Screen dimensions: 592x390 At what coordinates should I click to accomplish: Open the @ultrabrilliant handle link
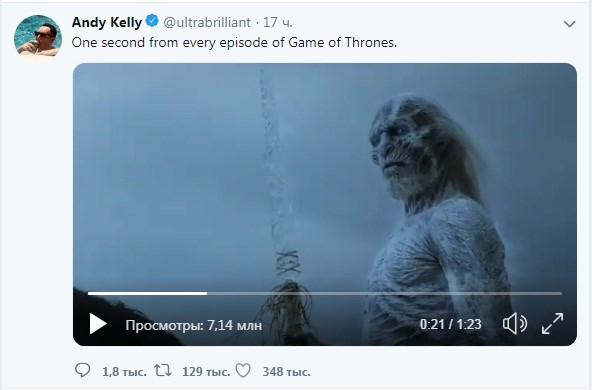[207, 22]
